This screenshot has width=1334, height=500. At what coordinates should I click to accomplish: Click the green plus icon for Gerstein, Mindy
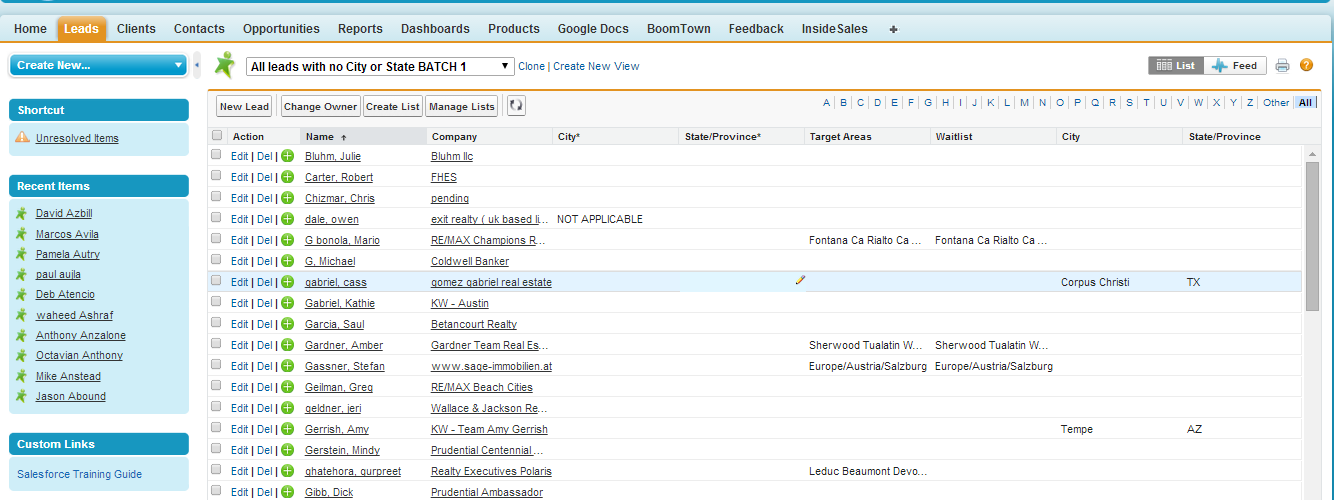(288, 450)
